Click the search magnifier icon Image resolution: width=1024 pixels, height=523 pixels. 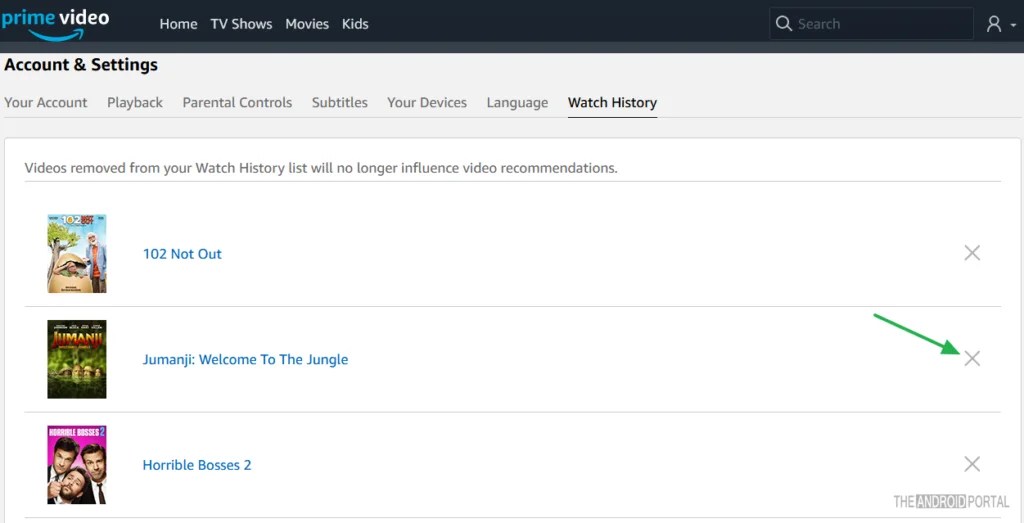click(784, 24)
